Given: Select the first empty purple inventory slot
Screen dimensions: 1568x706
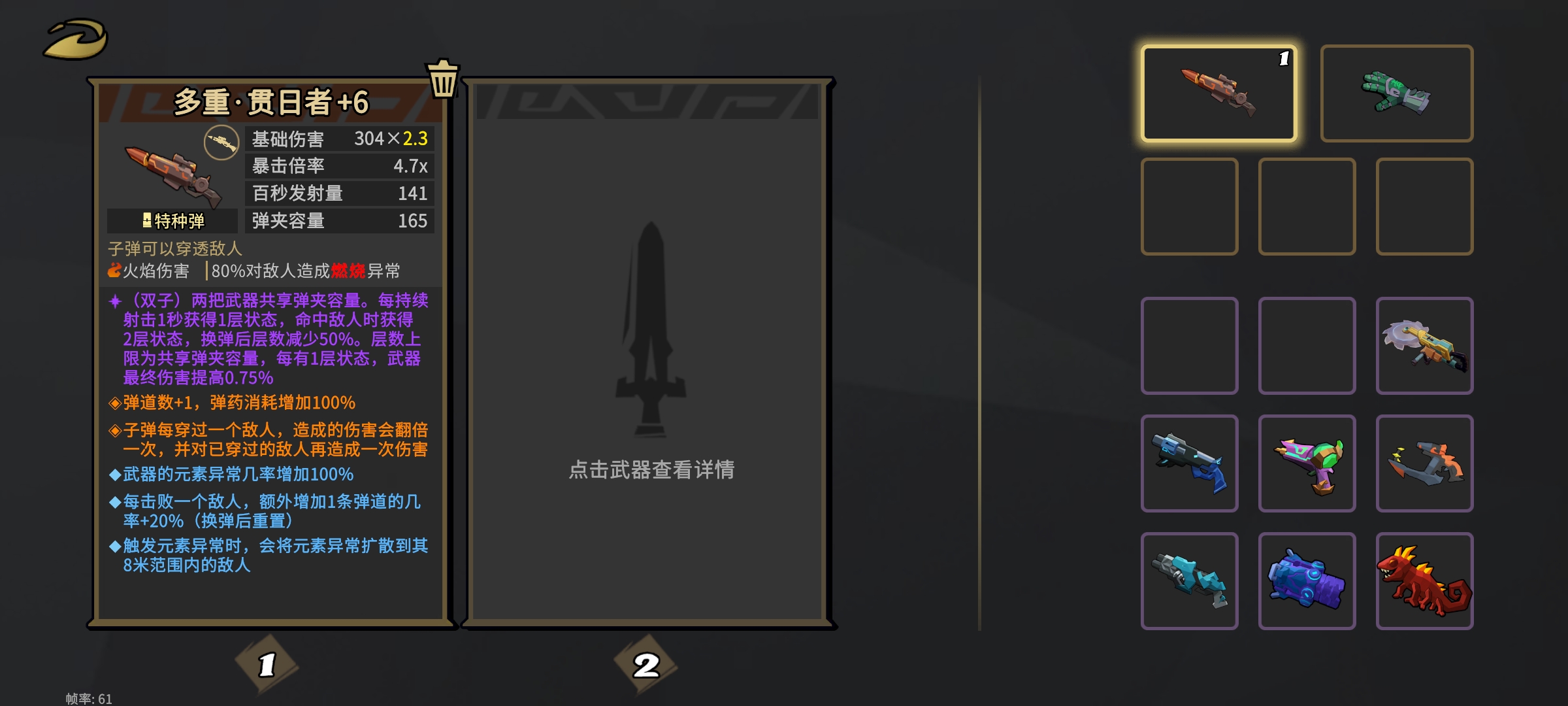Looking at the screenshot, I should (x=1190, y=345).
